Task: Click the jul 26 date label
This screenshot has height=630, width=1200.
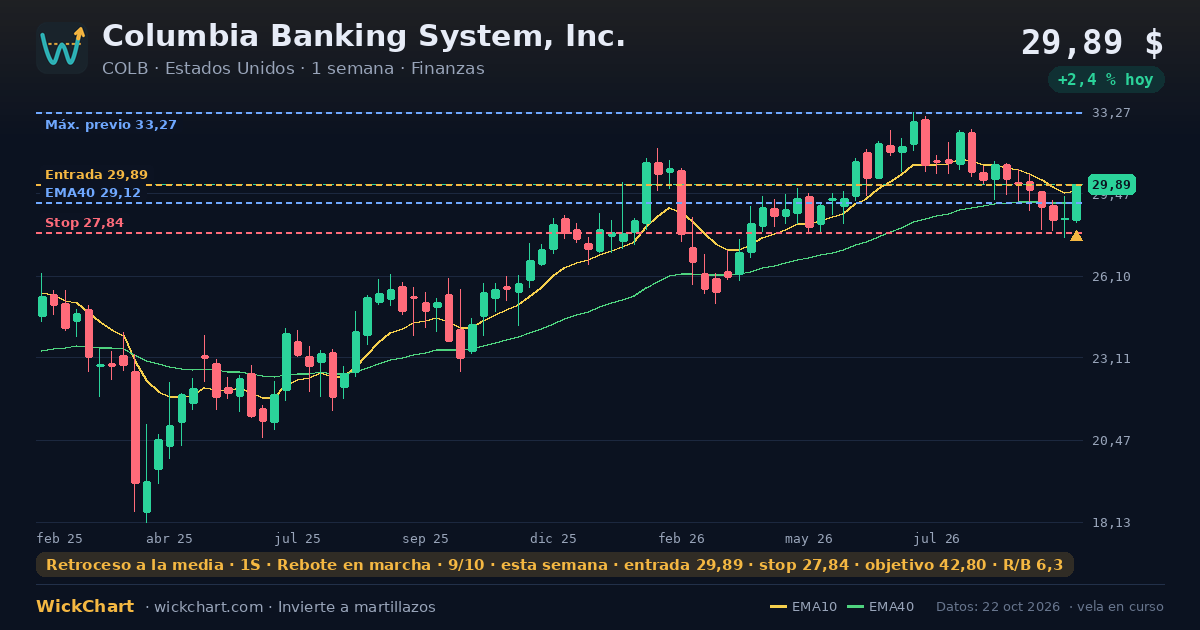Action: coord(937,538)
